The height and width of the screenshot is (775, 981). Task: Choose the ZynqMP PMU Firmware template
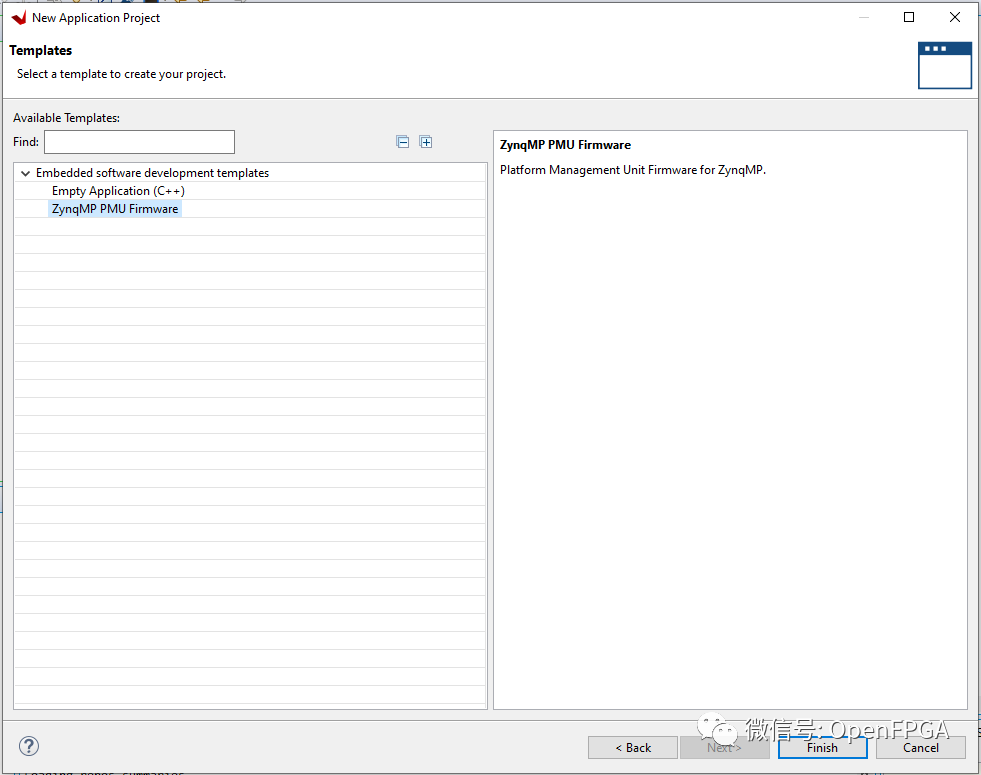(x=115, y=209)
